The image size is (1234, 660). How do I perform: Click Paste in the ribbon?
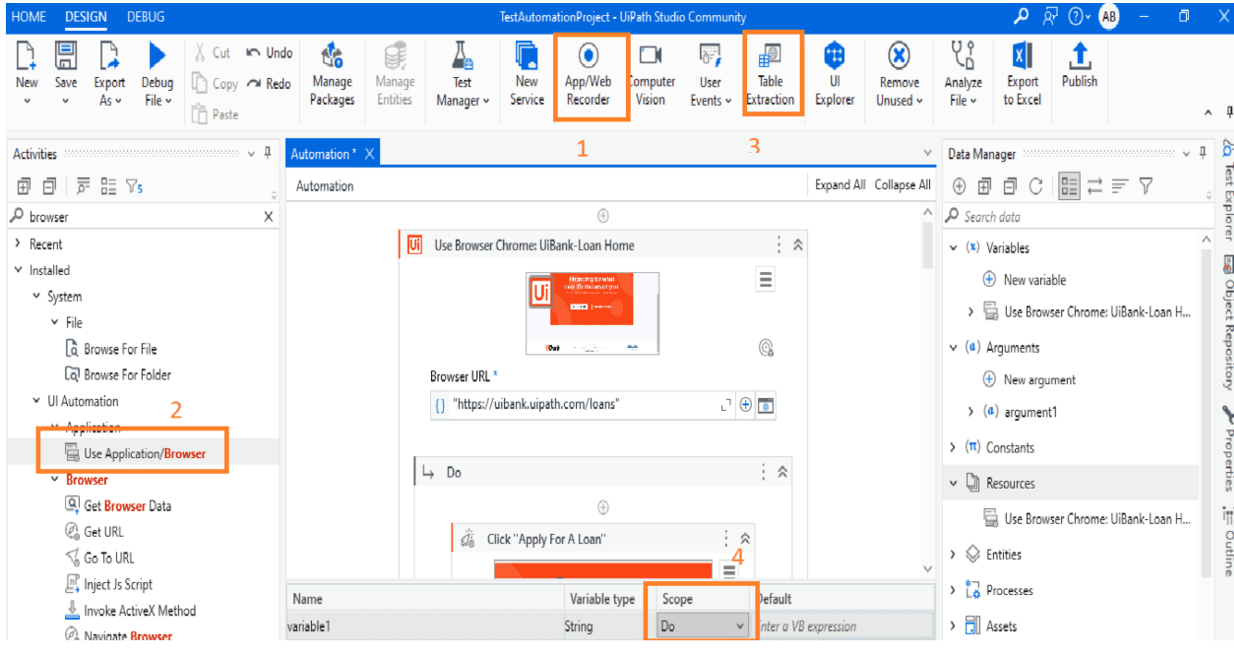215,114
